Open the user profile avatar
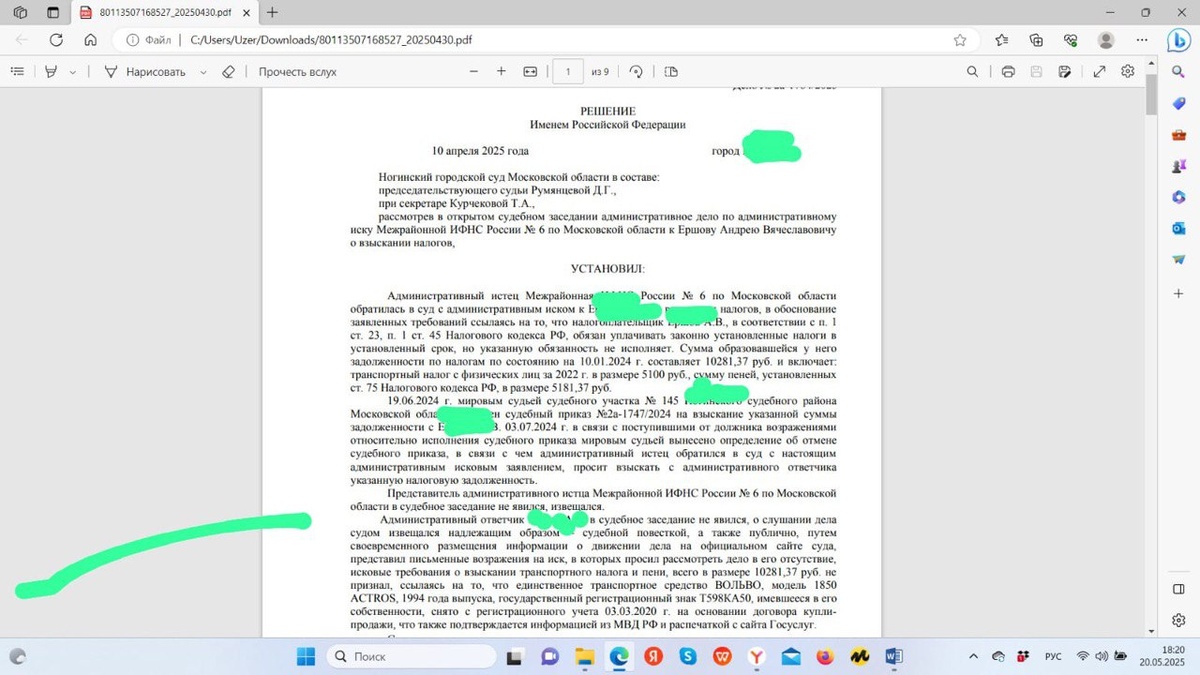Image resolution: width=1200 pixels, height=675 pixels. (x=1106, y=40)
